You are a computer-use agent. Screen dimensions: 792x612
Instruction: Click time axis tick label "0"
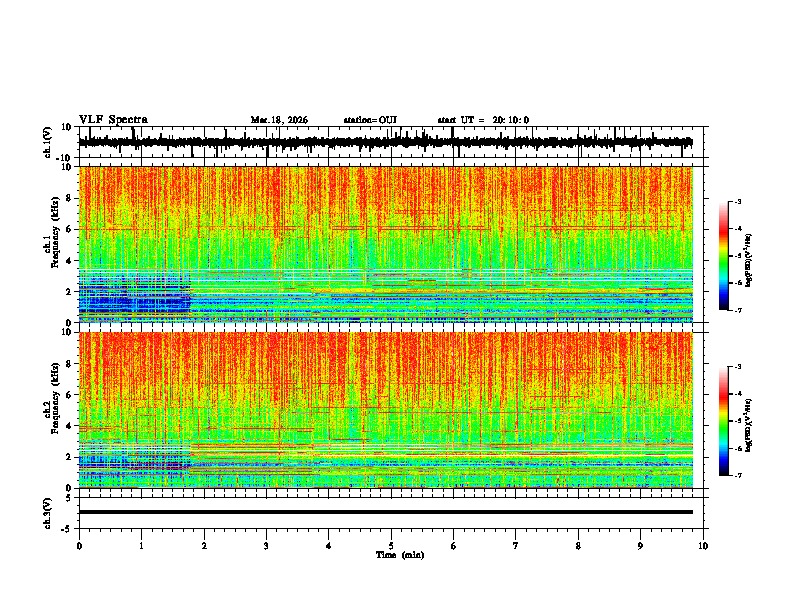[79, 546]
